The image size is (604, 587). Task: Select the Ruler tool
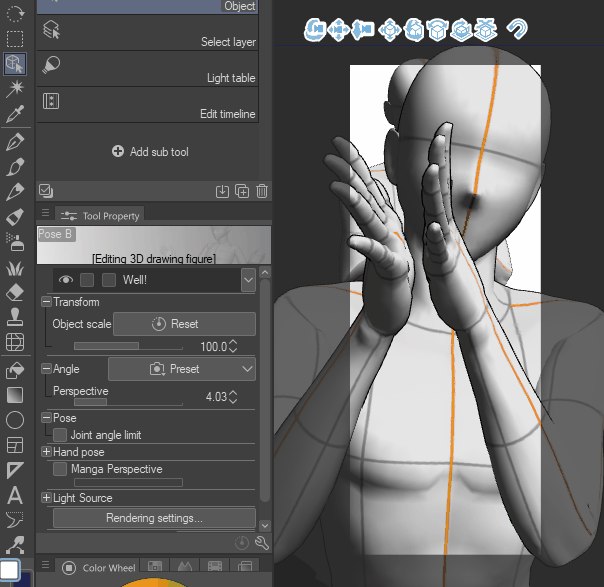click(15, 470)
